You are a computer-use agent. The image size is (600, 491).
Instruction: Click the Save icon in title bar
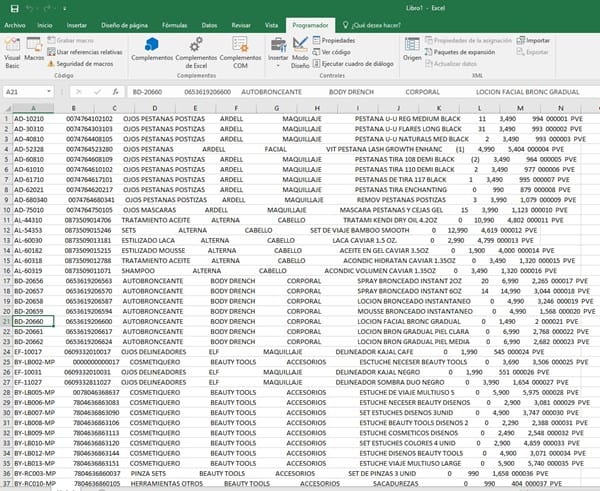click(x=15, y=8)
